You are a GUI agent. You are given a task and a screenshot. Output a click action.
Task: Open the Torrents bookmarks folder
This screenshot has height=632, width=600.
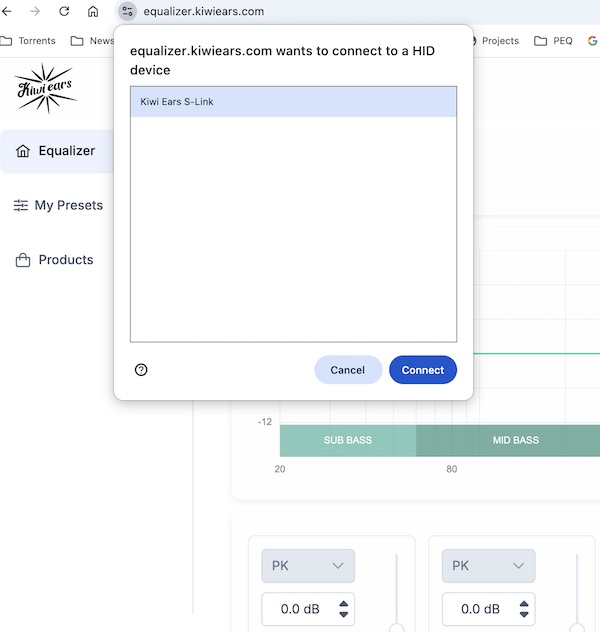pos(28,41)
